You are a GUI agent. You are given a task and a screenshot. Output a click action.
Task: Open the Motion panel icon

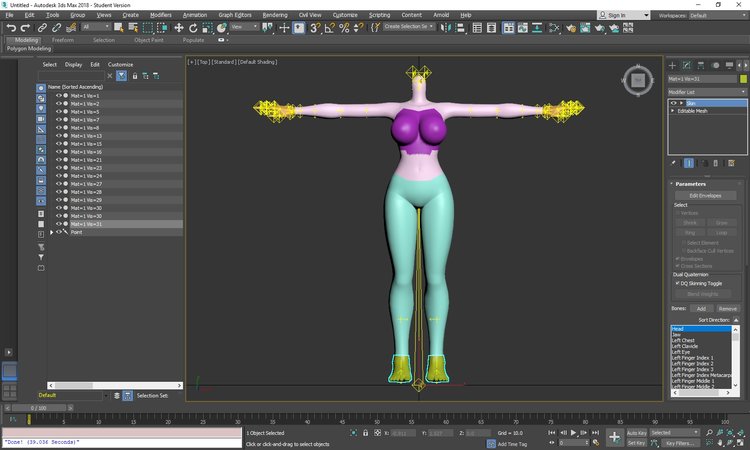click(716, 66)
